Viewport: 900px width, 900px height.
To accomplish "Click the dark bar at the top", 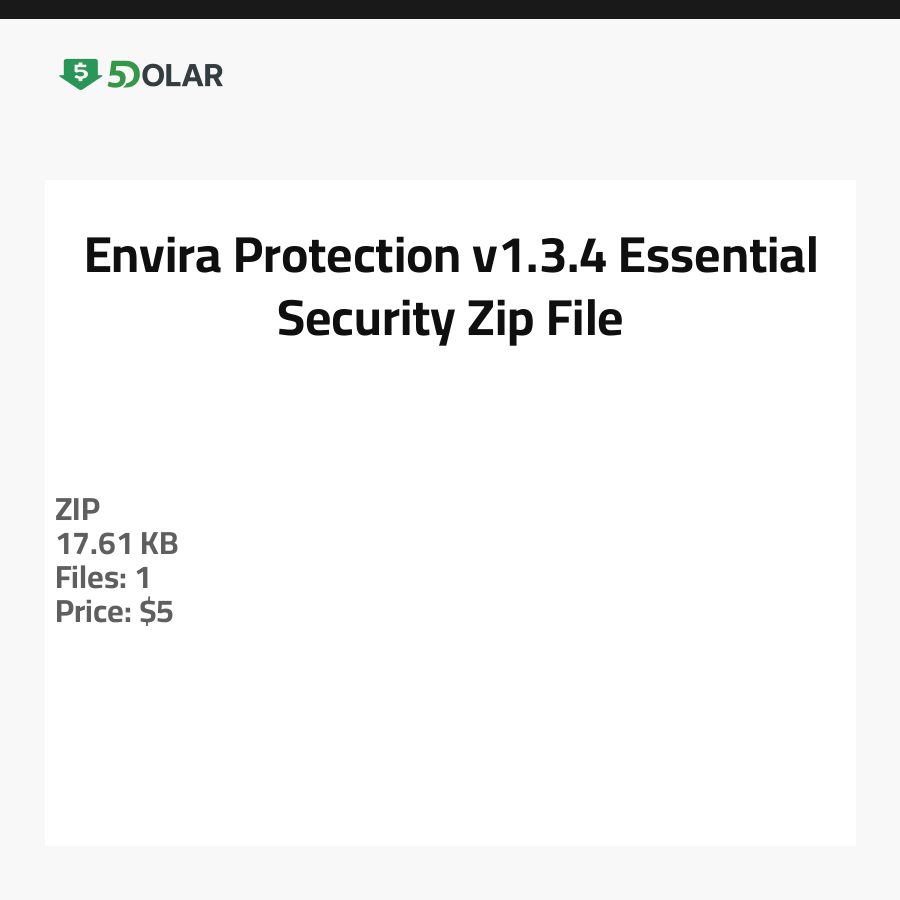I will (450, 9).
